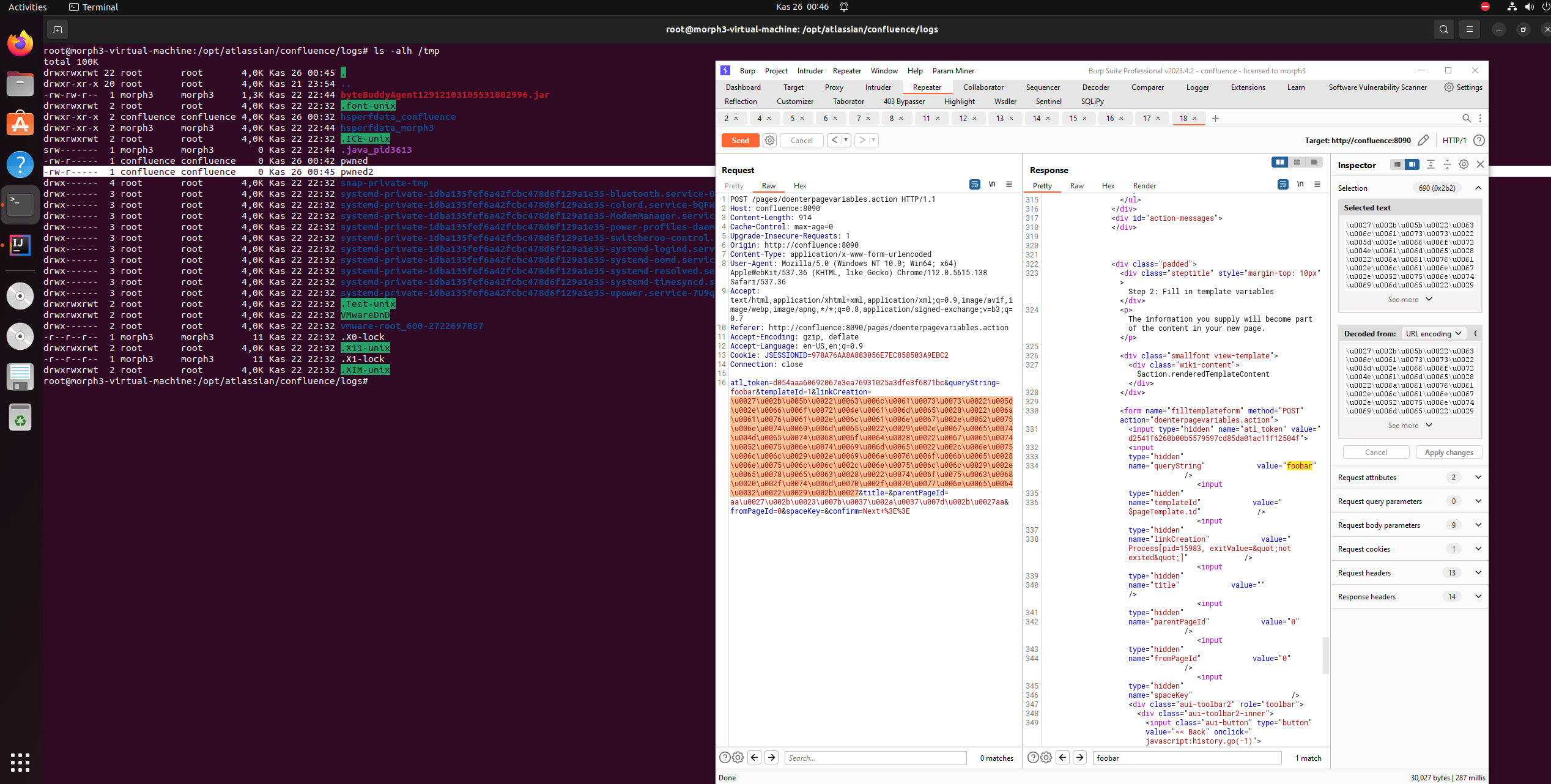Click response search field containing foobar
Image resolution: width=1551 pixels, height=784 pixels.
click(1186, 758)
